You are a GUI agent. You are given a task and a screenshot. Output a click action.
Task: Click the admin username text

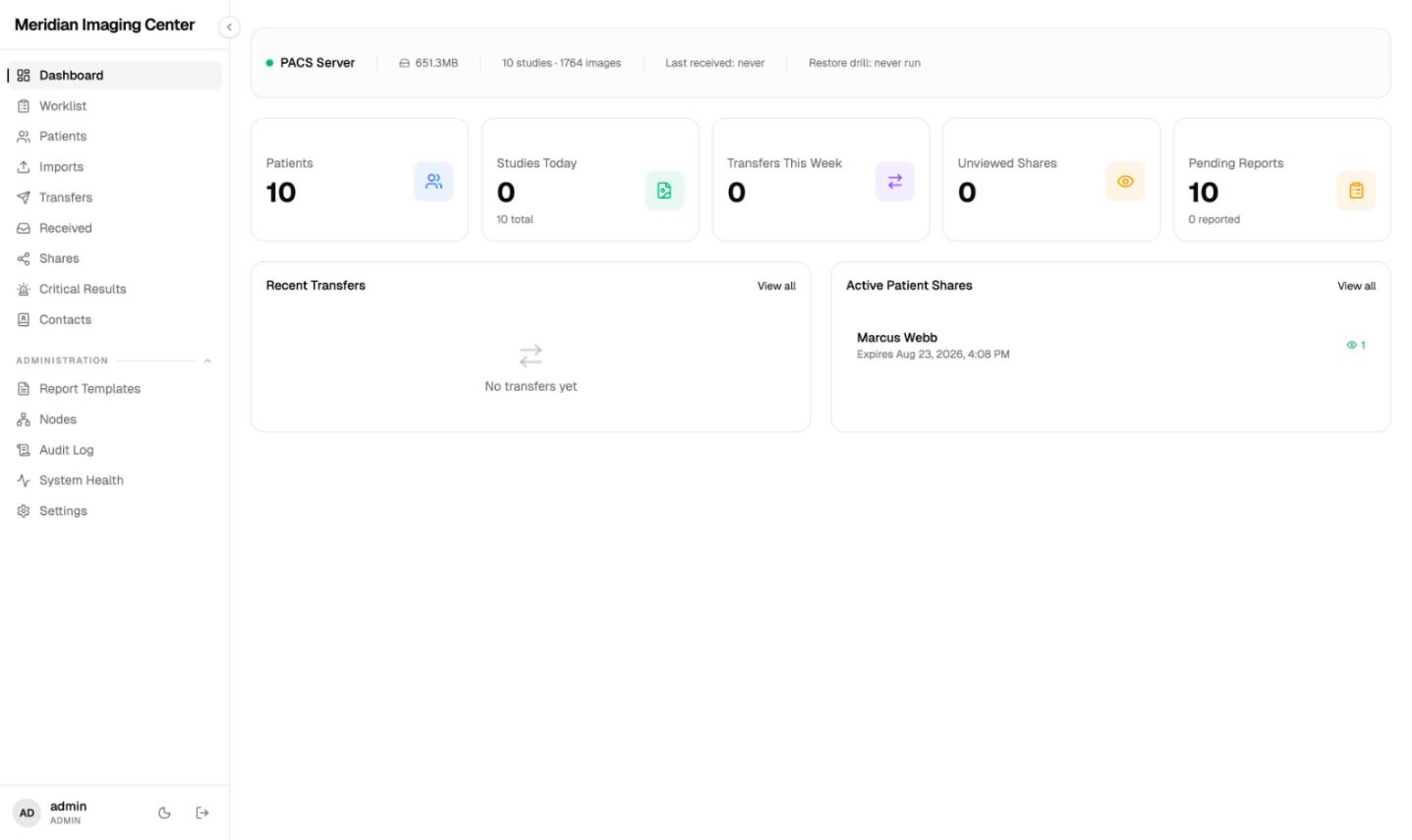pyautogui.click(x=68, y=806)
